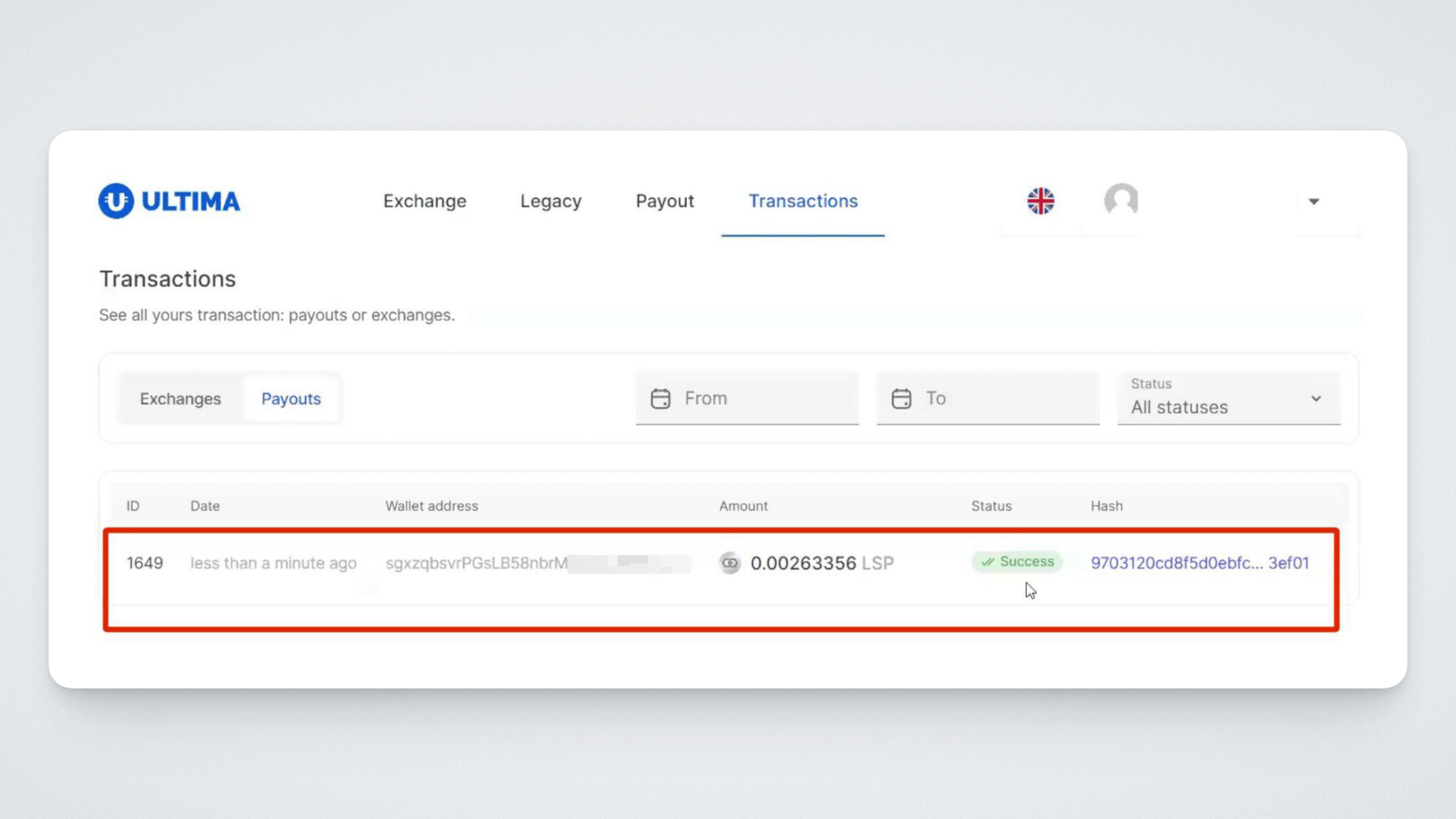The width and height of the screenshot is (1456, 819).
Task: Open the Legacy tab
Action: (551, 201)
